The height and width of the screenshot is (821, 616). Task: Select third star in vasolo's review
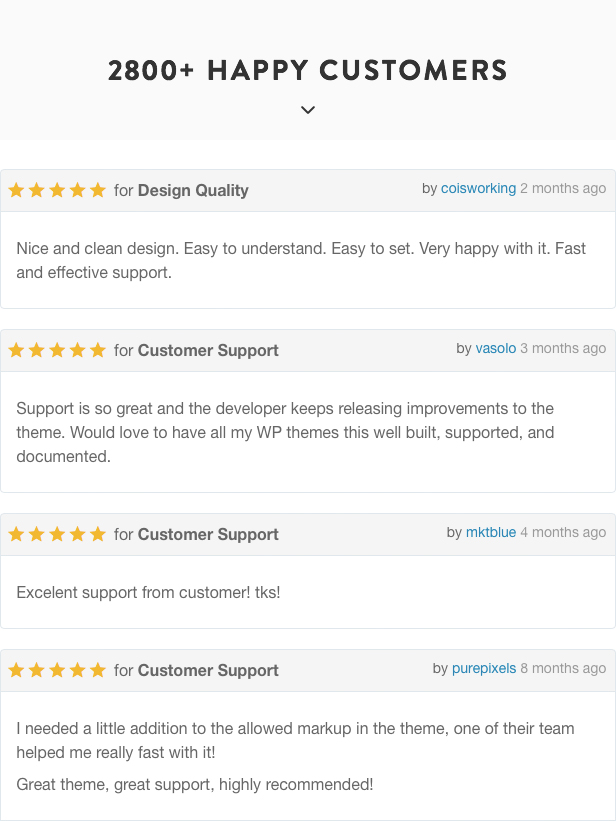coord(57,350)
